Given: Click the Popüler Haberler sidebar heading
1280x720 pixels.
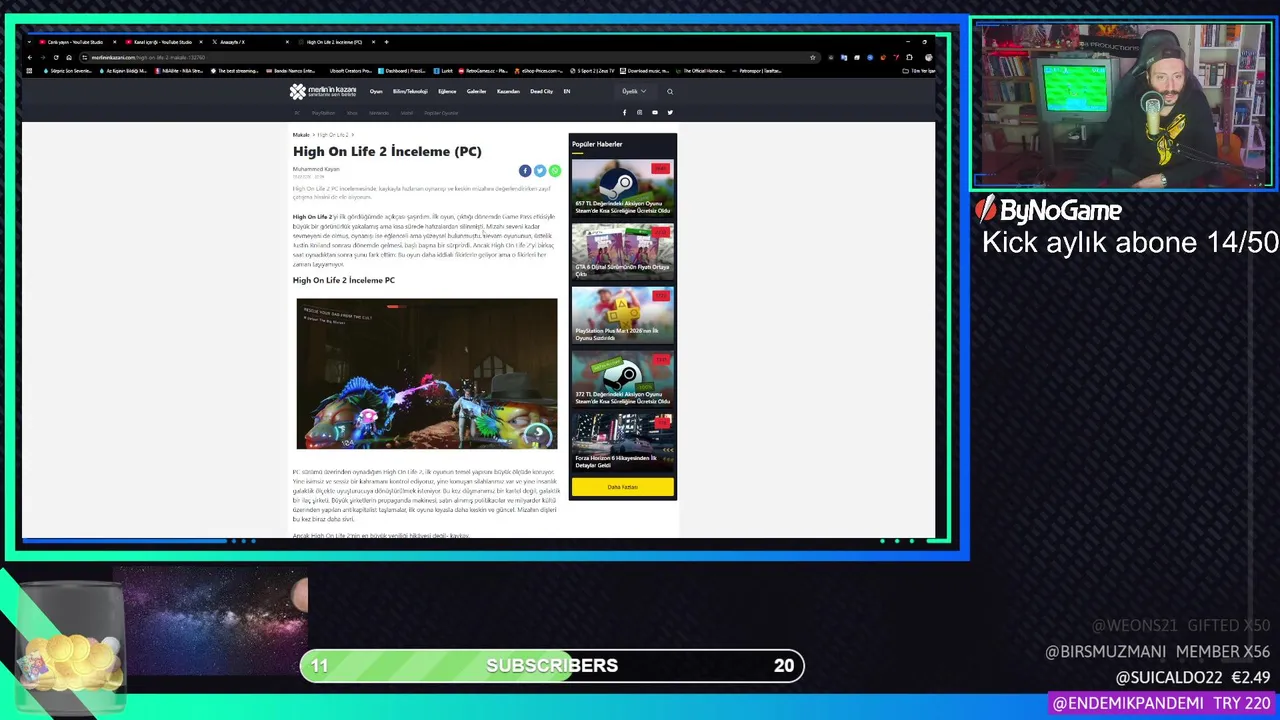Looking at the screenshot, I should [x=597, y=144].
